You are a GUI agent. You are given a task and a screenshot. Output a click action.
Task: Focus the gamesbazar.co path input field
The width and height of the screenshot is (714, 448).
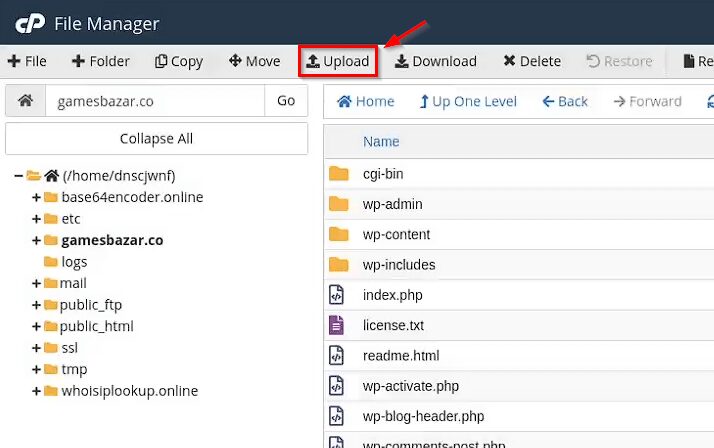coord(155,101)
